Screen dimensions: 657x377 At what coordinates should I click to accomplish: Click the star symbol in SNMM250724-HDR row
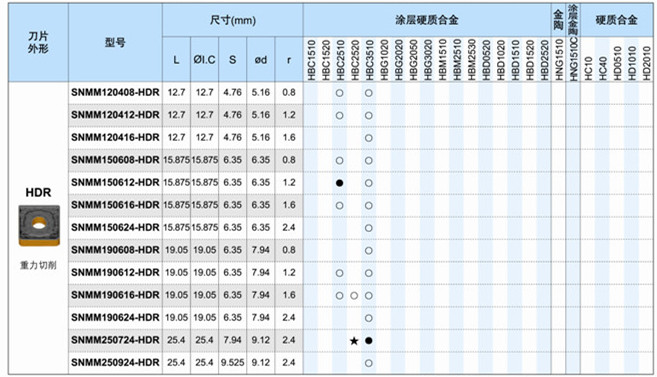(354, 341)
